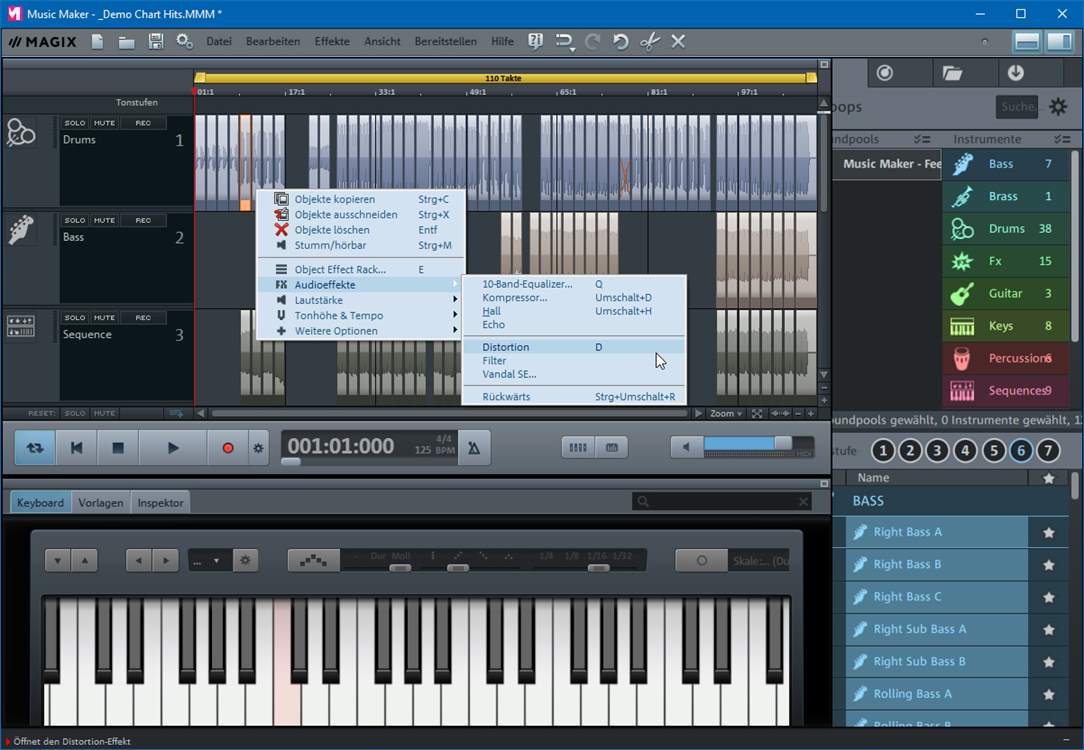Save project with the floppy disk icon
This screenshot has width=1084, height=750.
pyautogui.click(x=156, y=41)
